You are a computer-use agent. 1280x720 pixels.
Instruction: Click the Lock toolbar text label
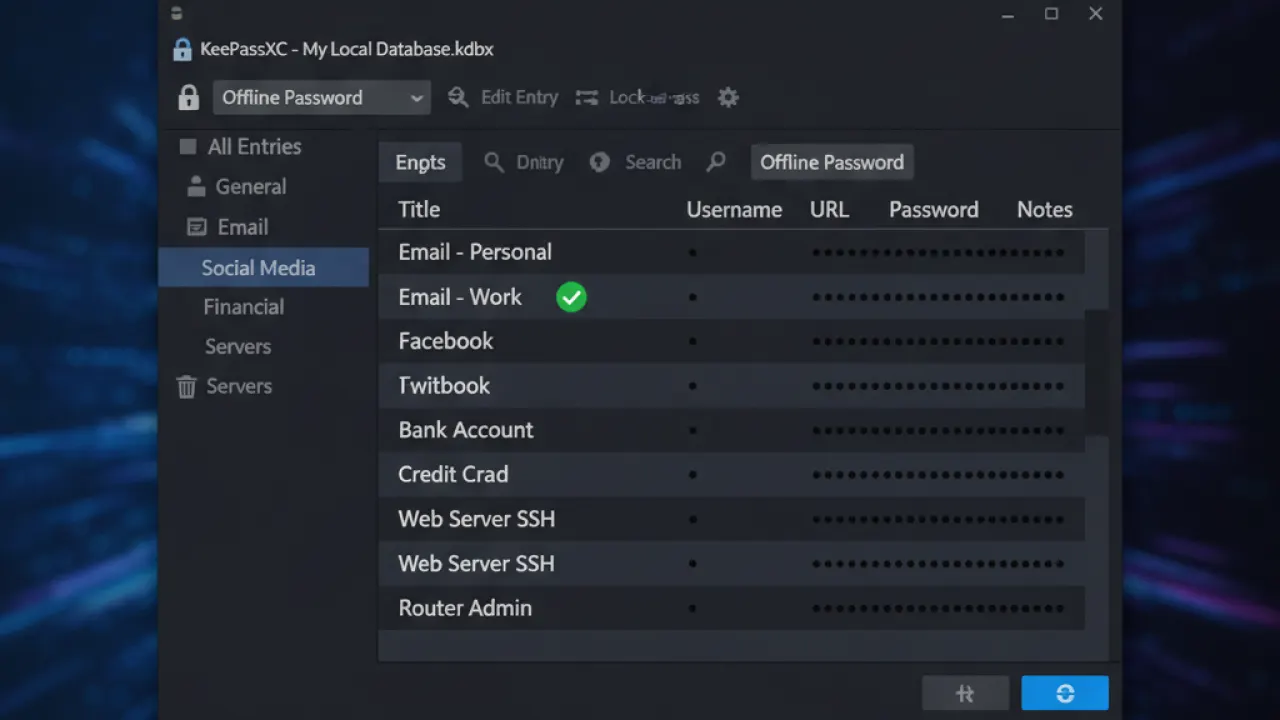tap(654, 97)
